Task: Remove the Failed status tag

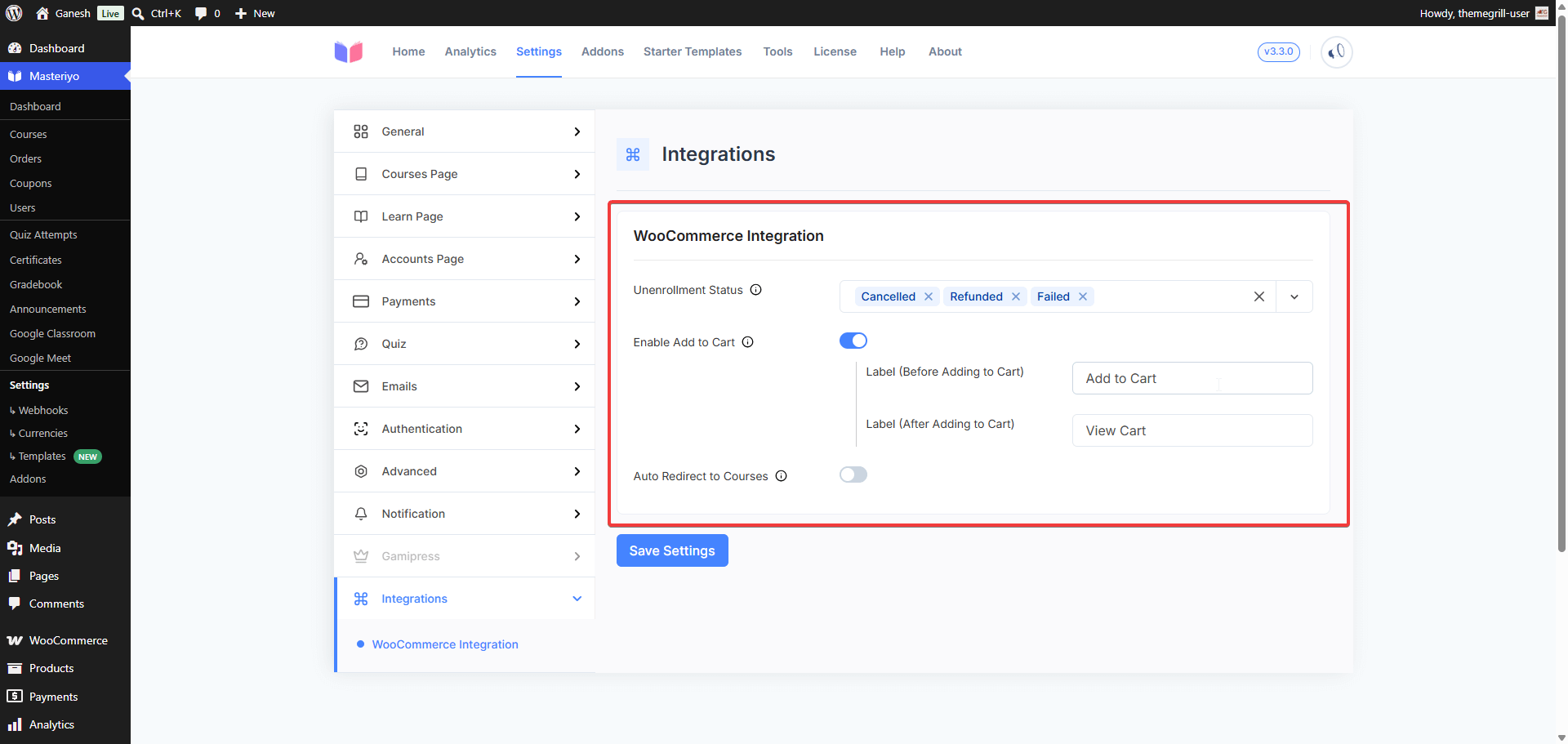Action: click(x=1083, y=296)
